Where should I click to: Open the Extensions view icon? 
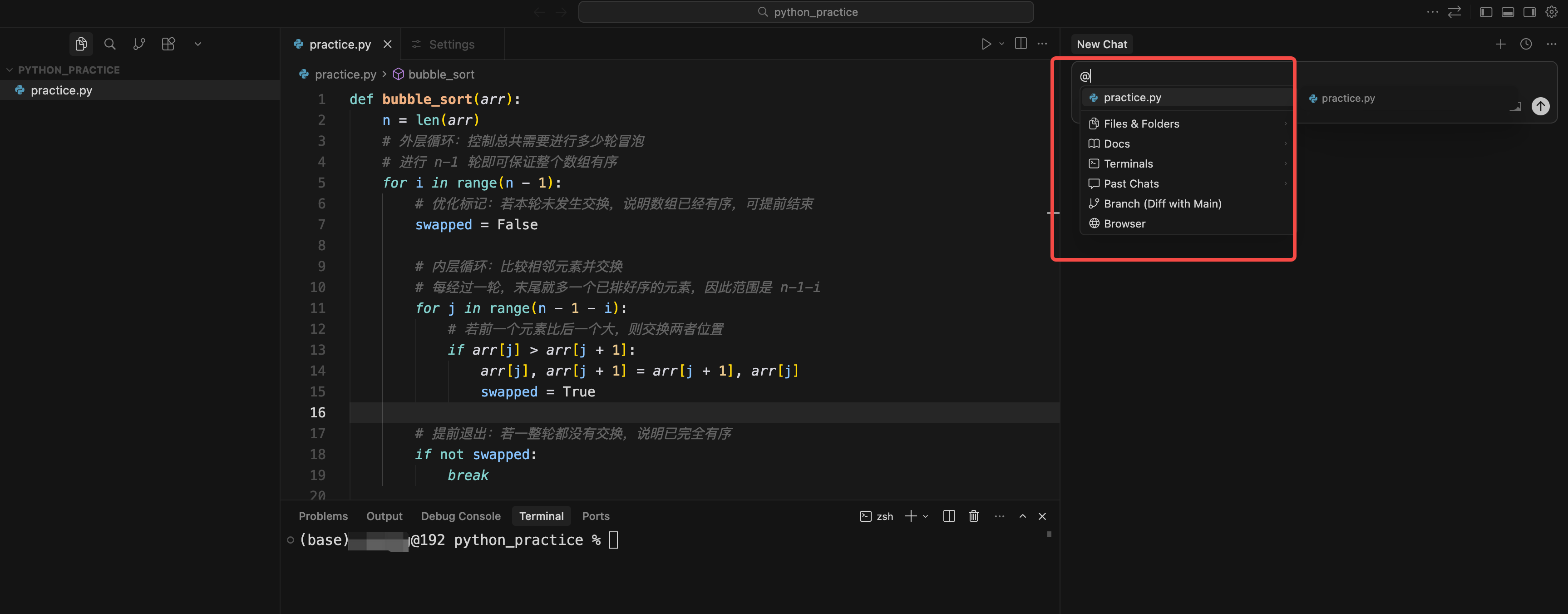(168, 44)
